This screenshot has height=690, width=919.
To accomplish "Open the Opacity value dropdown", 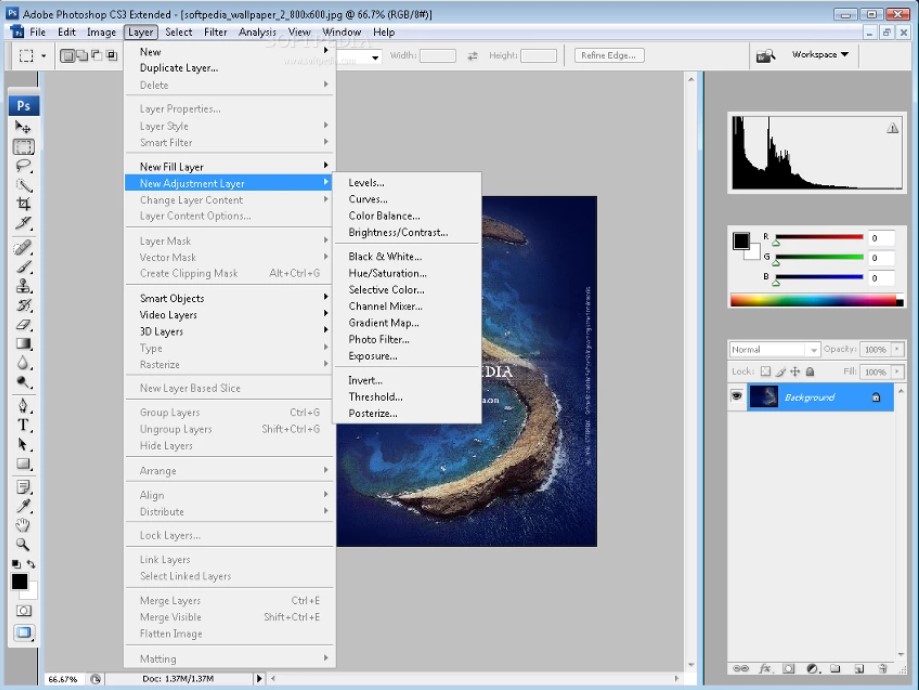I will pos(896,349).
